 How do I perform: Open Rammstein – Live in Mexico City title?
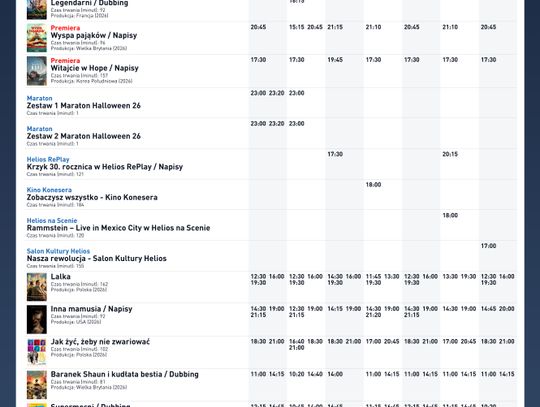(118, 228)
